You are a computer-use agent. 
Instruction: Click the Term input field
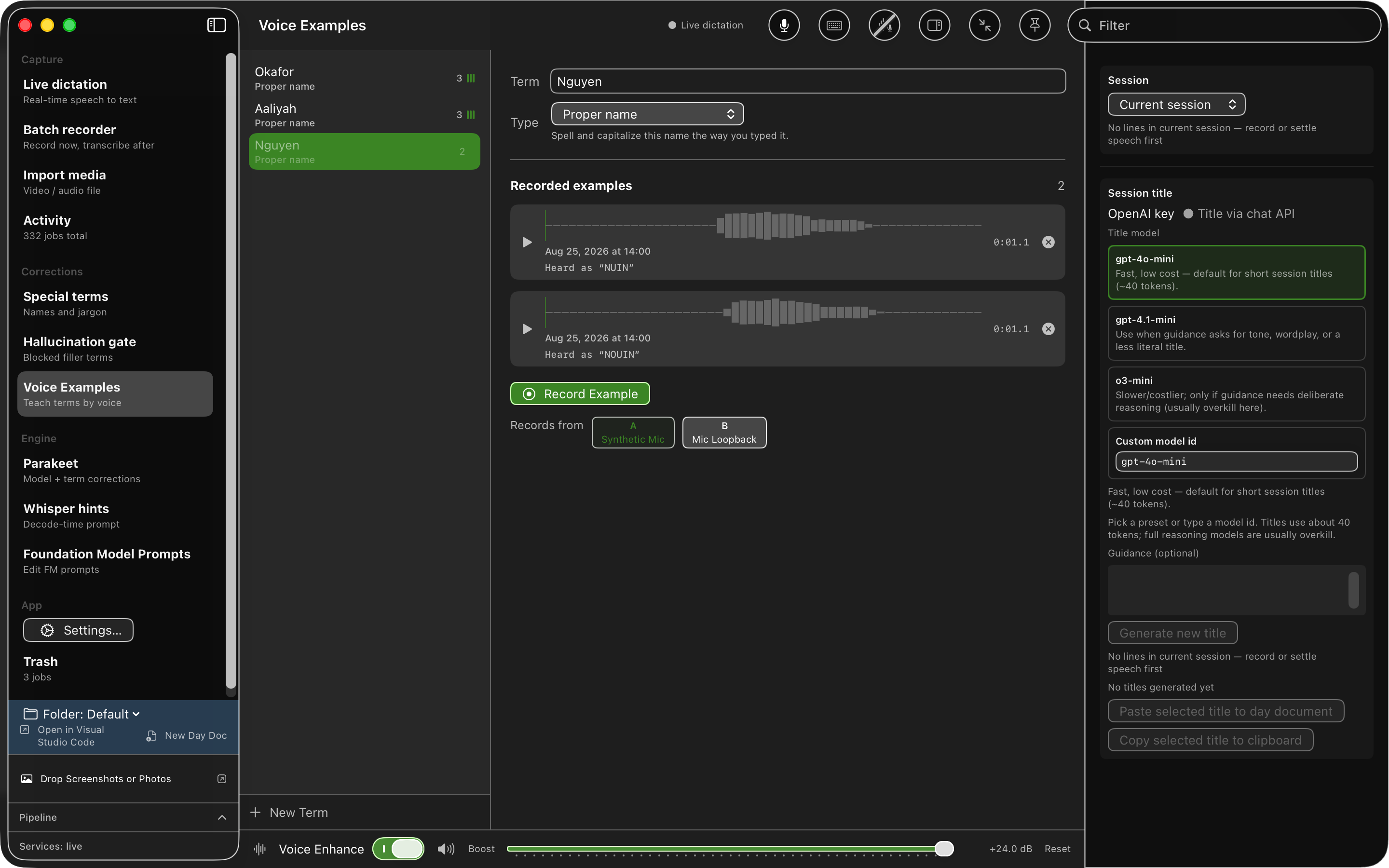pos(808,81)
